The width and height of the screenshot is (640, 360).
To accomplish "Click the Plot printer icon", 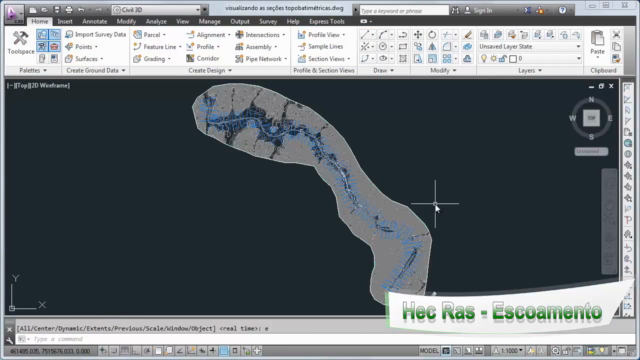I will (69, 10).
